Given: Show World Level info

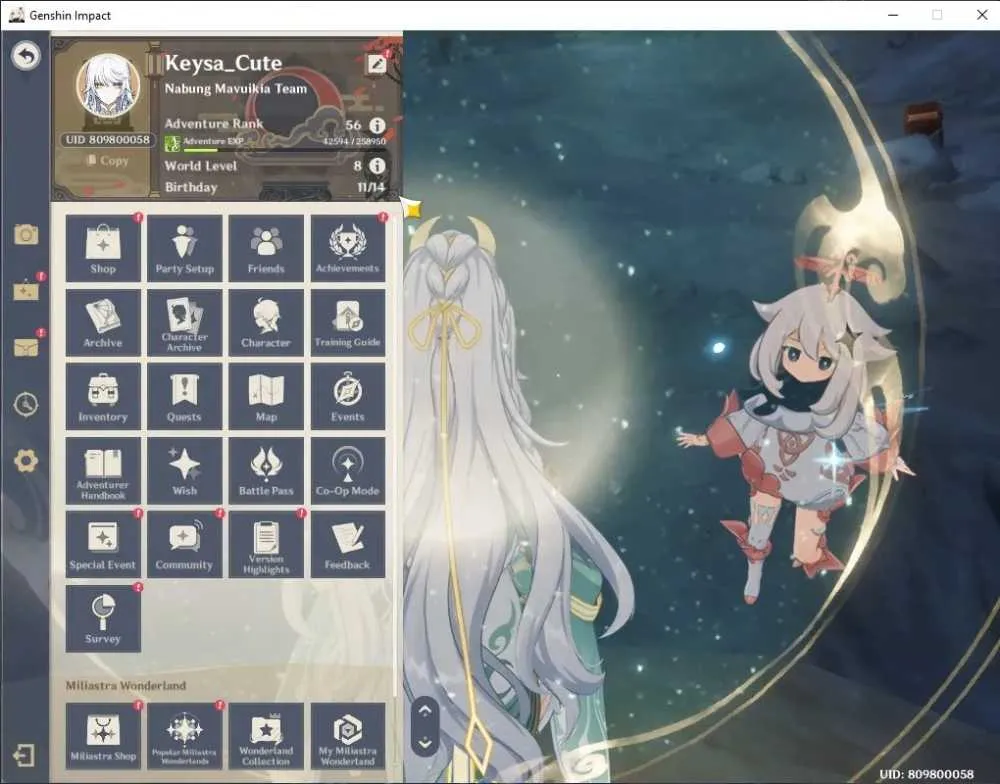Looking at the screenshot, I should [378, 166].
